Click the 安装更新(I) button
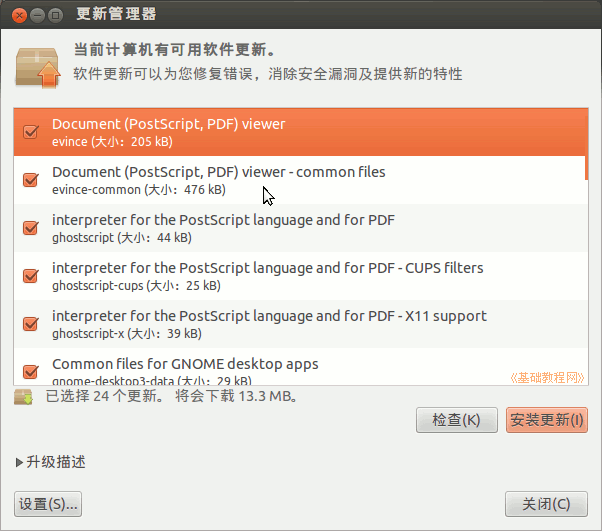602x531 pixels. point(547,420)
